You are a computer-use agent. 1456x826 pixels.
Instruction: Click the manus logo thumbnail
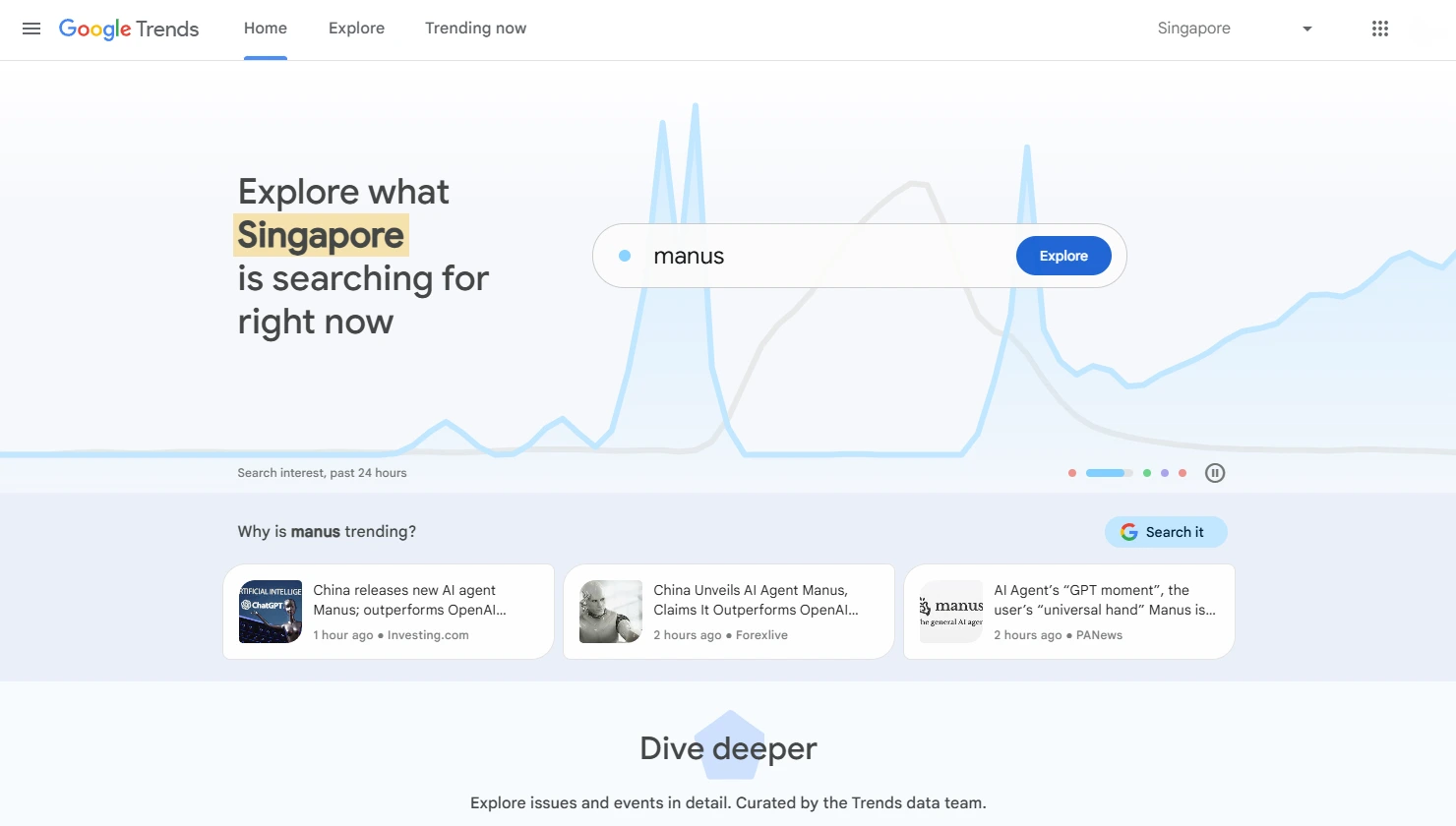[951, 612]
